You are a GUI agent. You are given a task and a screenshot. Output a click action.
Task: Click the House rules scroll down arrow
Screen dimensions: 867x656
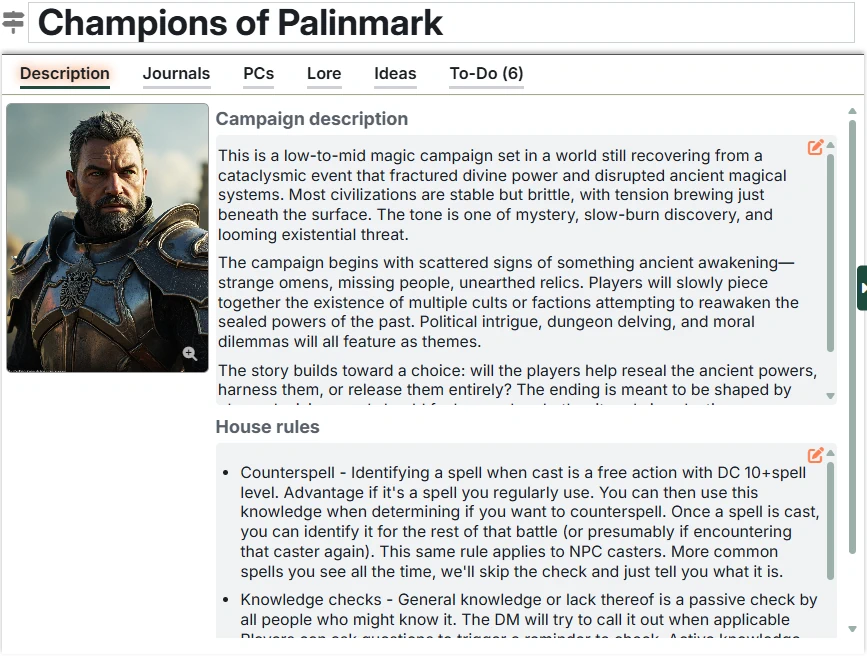830,630
